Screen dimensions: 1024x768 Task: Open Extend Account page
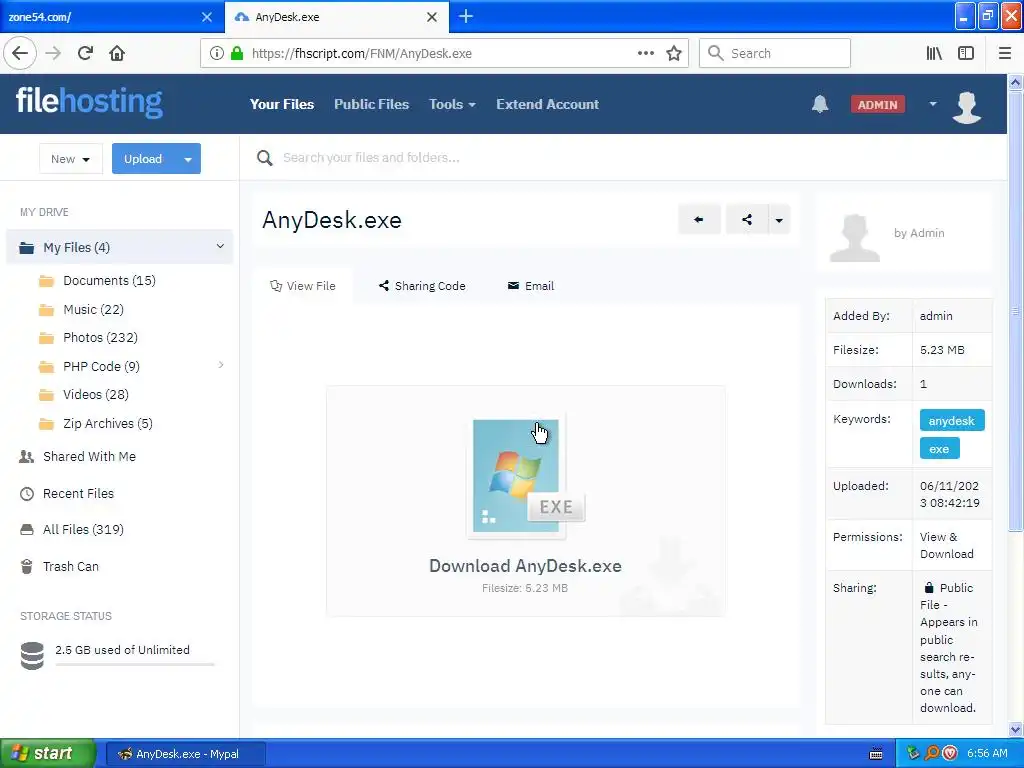[547, 104]
